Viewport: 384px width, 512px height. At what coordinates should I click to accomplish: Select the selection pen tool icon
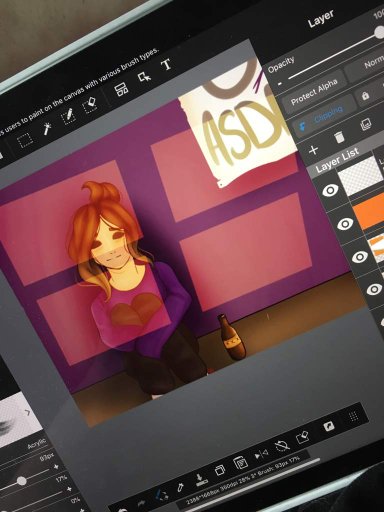coord(67,116)
